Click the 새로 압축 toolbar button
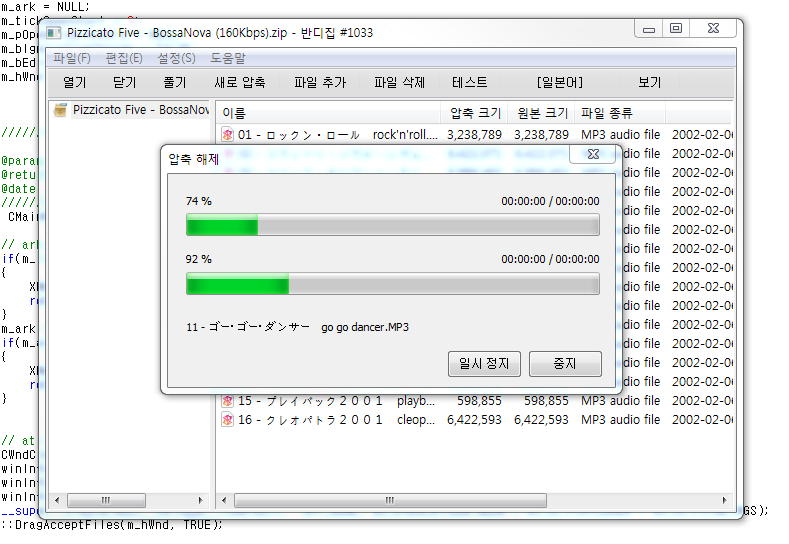The height and width of the screenshot is (544, 789). [240, 83]
